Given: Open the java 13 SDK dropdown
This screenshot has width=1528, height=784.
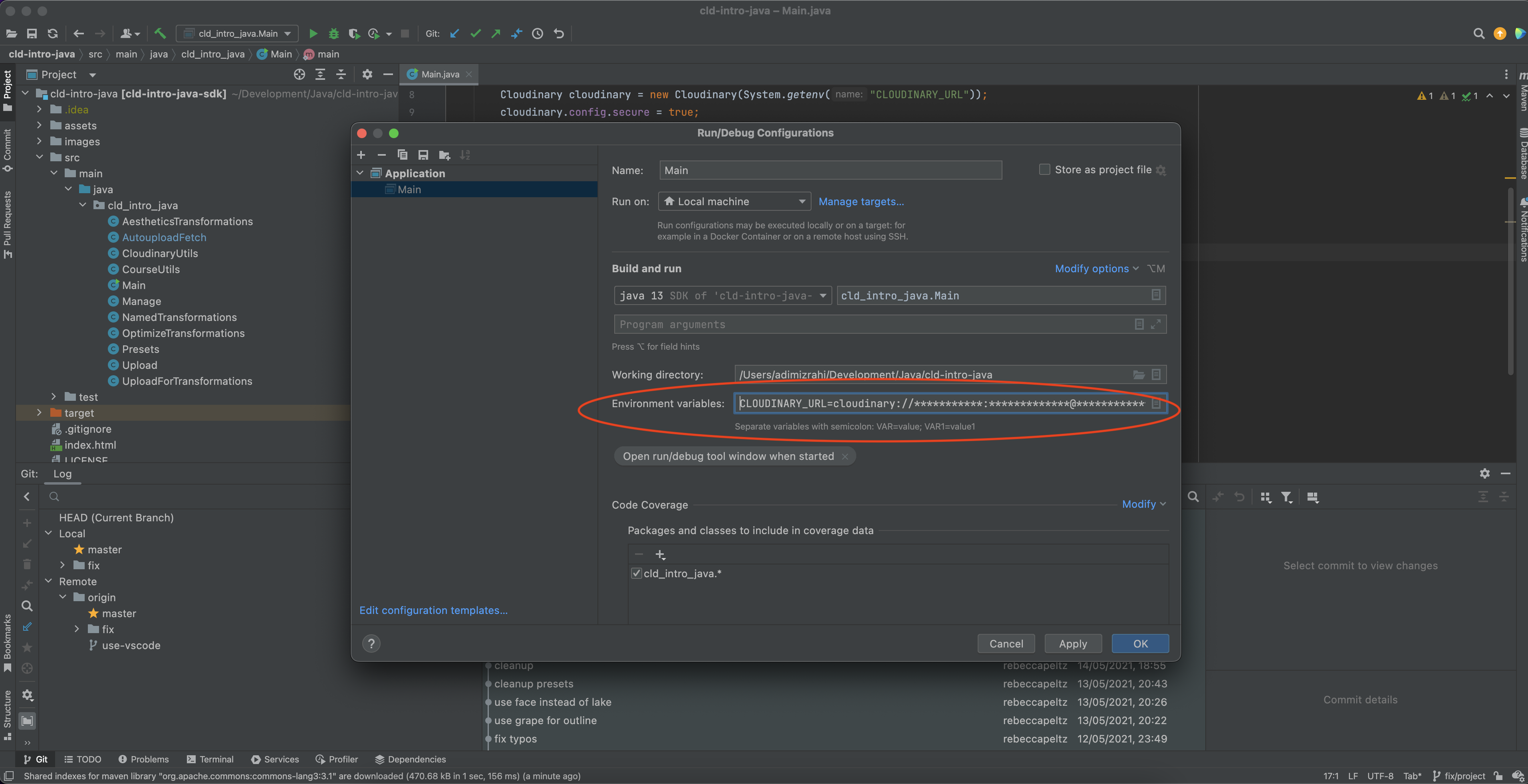Looking at the screenshot, I should pos(722,295).
